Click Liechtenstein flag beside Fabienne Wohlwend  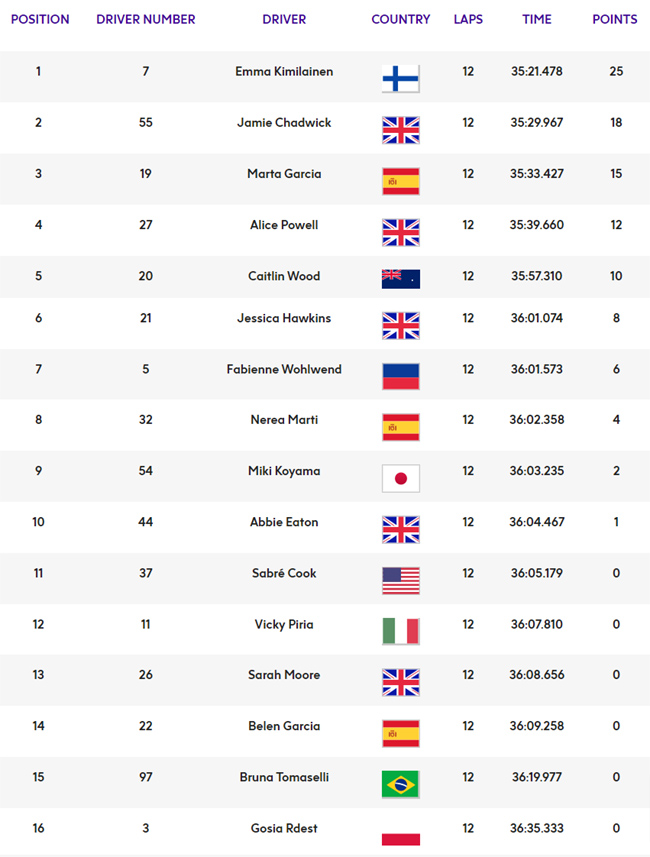(x=401, y=376)
